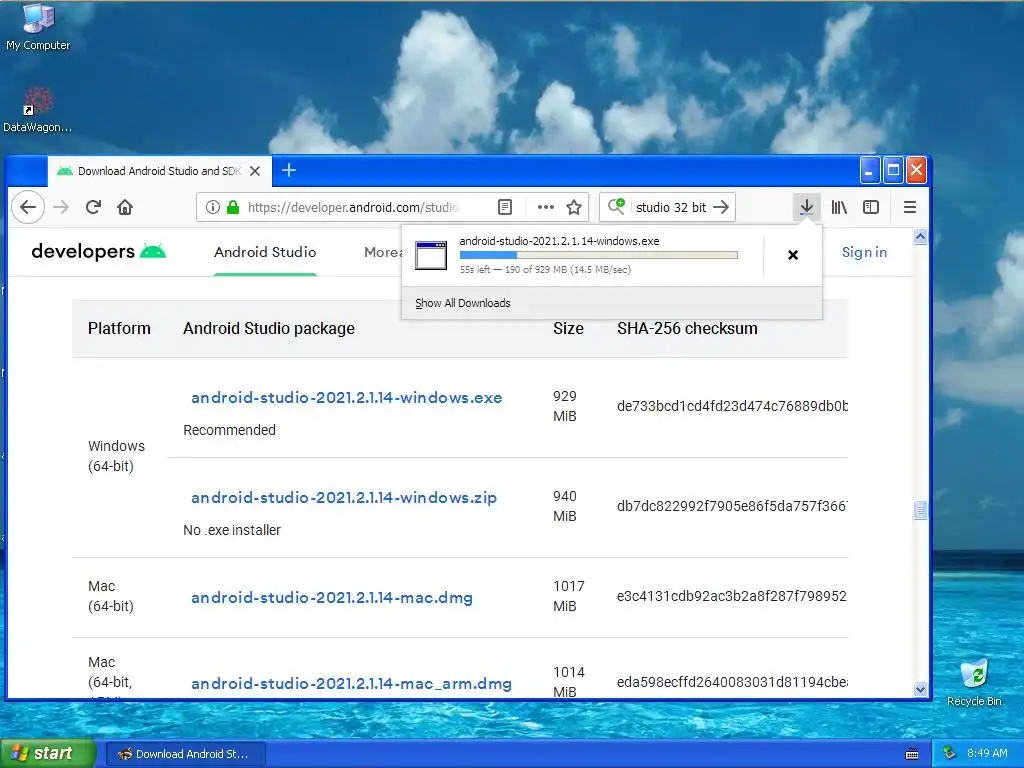Open the Android Studio nav tab

tap(265, 252)
